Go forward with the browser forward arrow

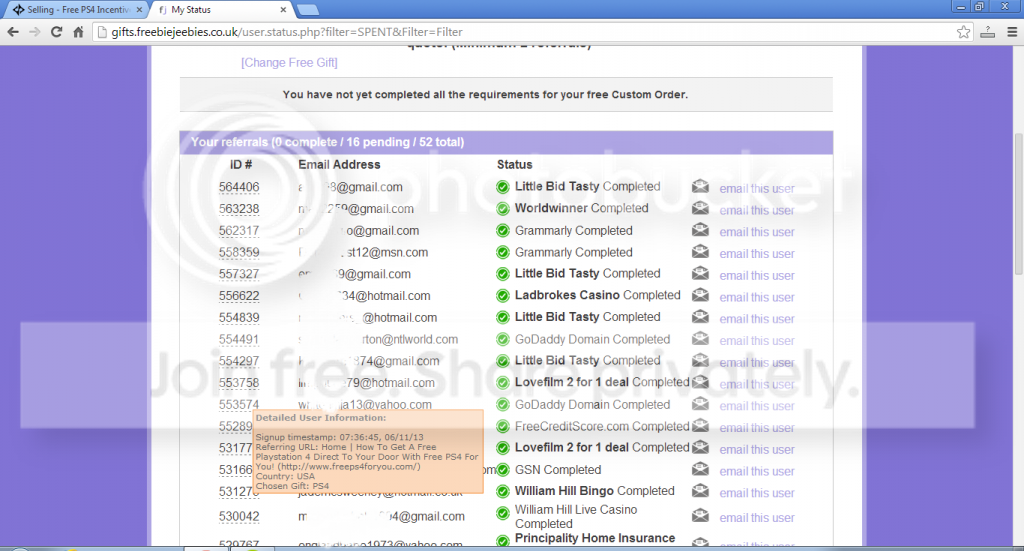tap(35, 31)
